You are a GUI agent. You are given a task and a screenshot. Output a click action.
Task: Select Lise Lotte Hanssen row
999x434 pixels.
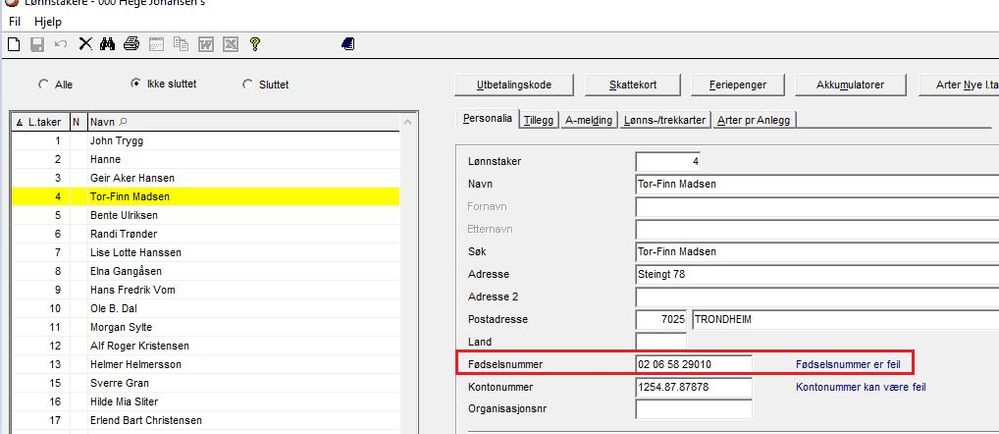(x=205, y=252)
